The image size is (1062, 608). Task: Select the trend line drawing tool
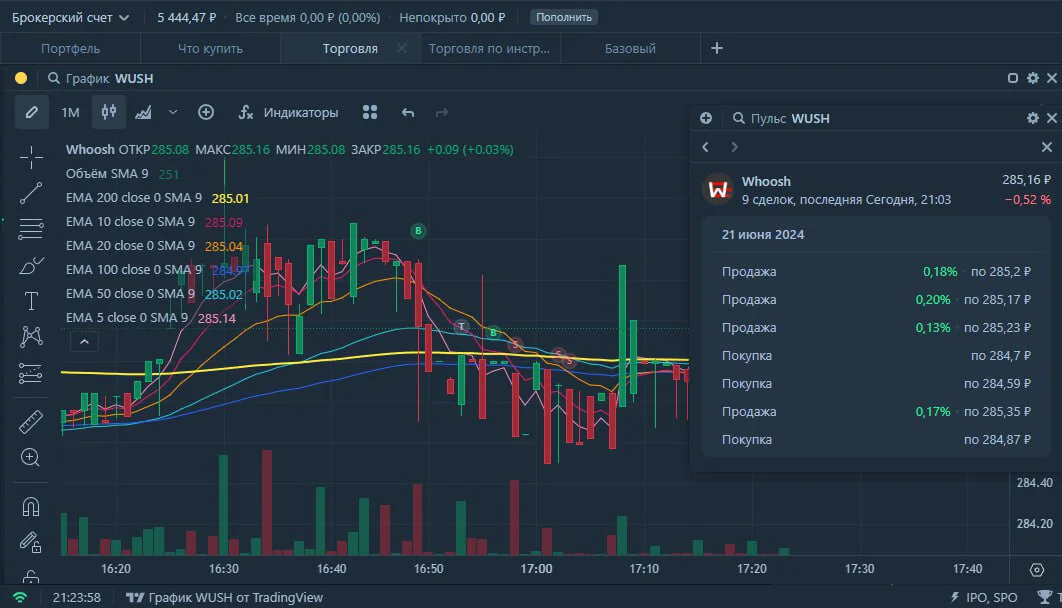[31, 193]
